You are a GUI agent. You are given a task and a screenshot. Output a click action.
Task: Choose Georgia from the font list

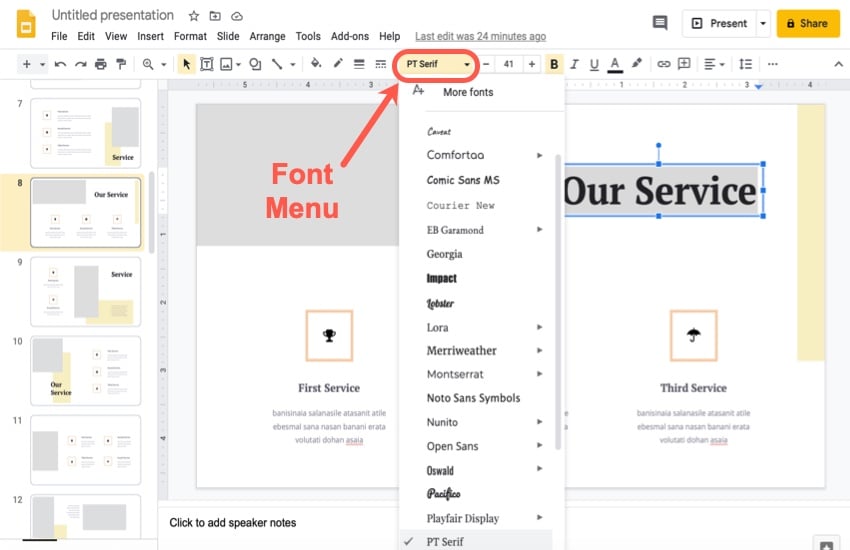coord(444,254)
